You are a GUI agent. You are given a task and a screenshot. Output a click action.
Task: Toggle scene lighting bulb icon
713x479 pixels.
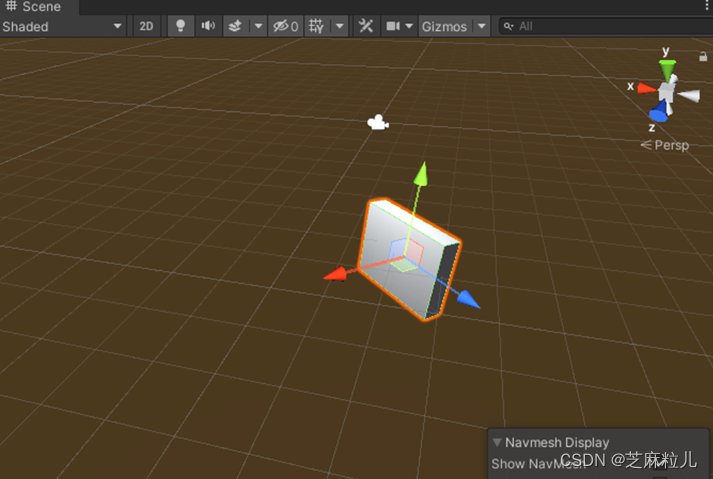(181, 26)
